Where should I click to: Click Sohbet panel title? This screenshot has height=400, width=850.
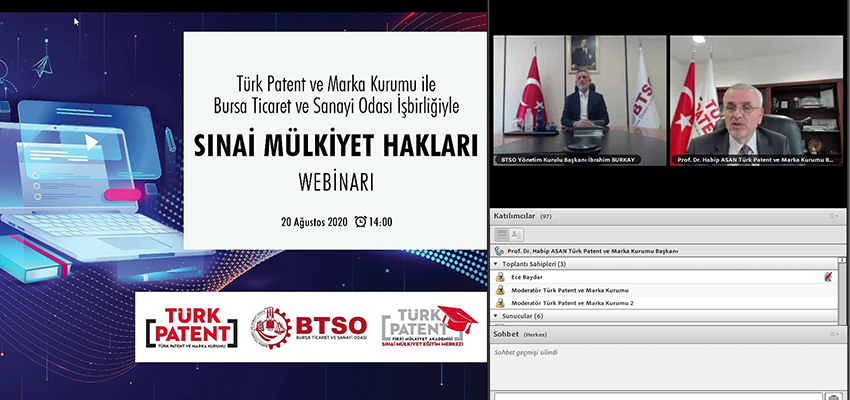[x=506, y=334]
